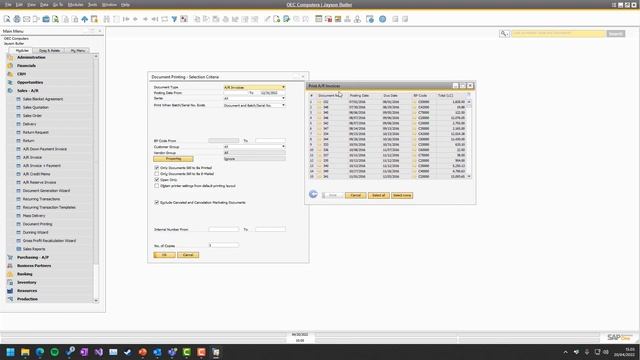Open the Customer Group dropdown
The image size is (640, 360).
(283, 147)
